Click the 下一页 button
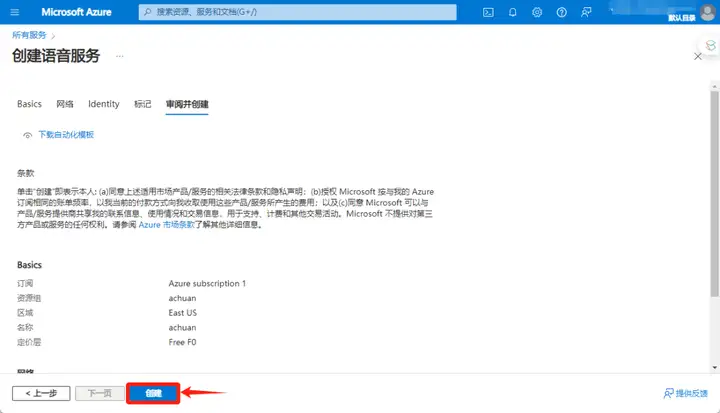Viewport: 720px width, 413px height. 100,393
